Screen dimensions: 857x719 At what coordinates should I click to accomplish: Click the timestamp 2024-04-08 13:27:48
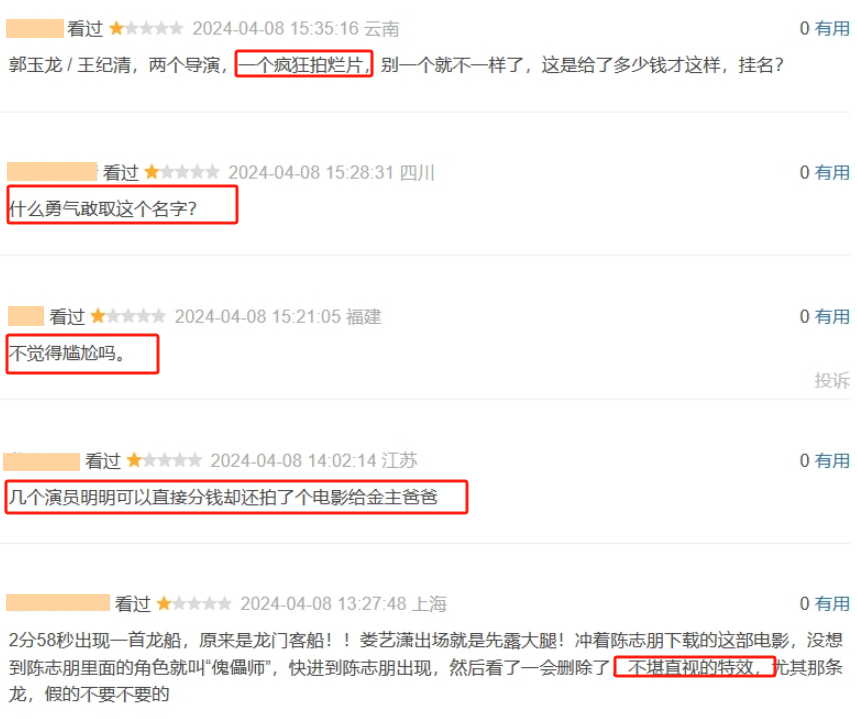pyautogui.click(x=324, y=604)
